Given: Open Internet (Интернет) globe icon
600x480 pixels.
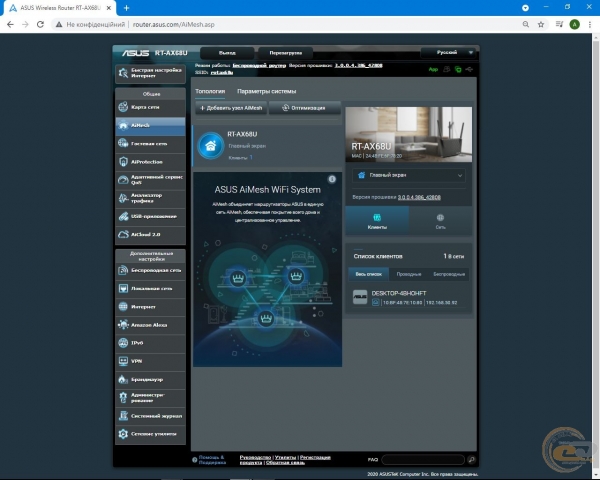Looking at the screenshot, I should (123, 307).
